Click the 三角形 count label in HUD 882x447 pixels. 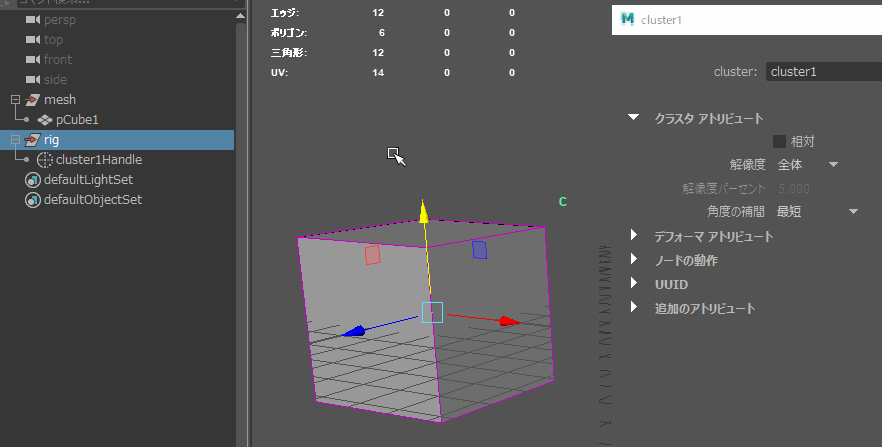click(x=289, y=52)
